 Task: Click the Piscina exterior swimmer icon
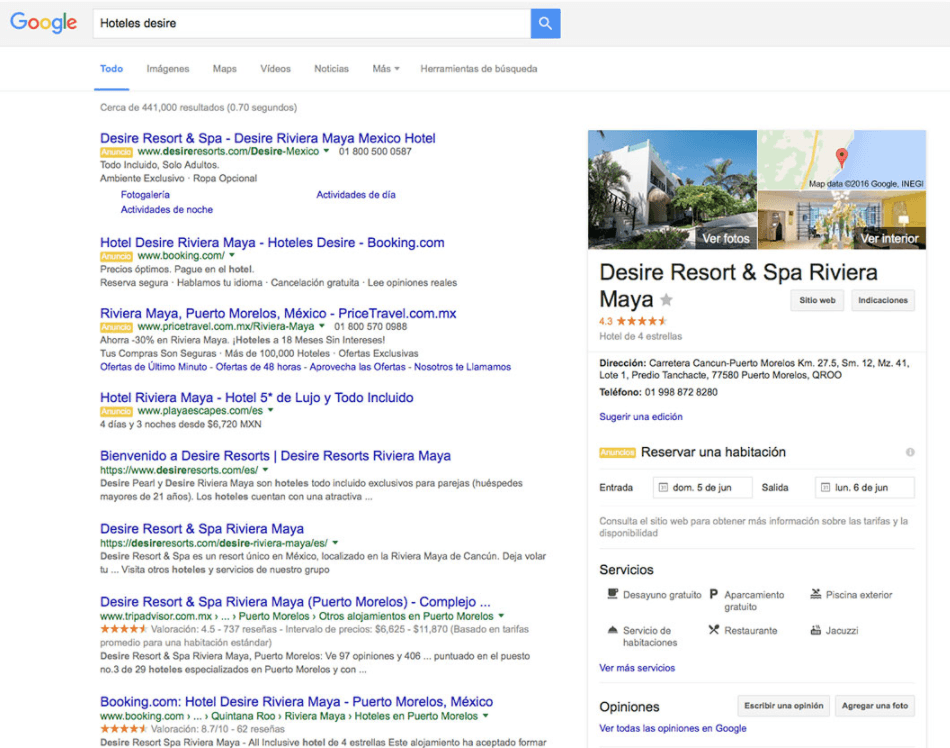(815, 594)
